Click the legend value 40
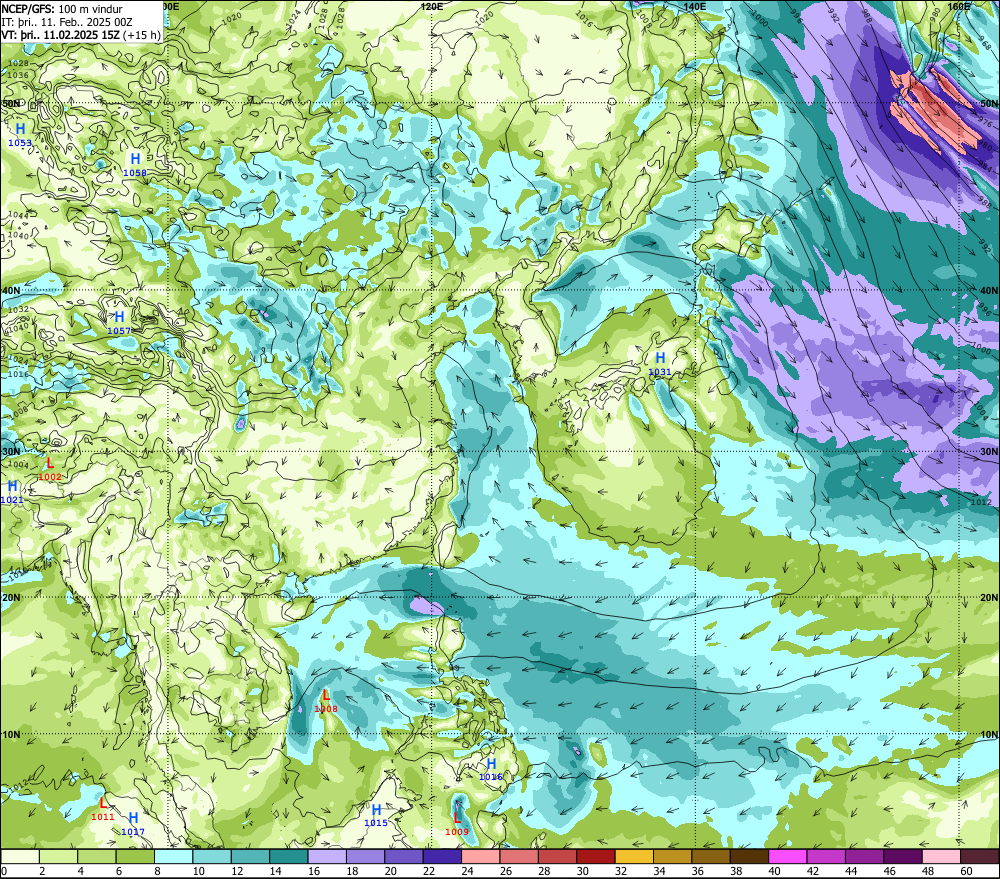Viewport: 1000px width, 879px height. click(x=774, y=871)
